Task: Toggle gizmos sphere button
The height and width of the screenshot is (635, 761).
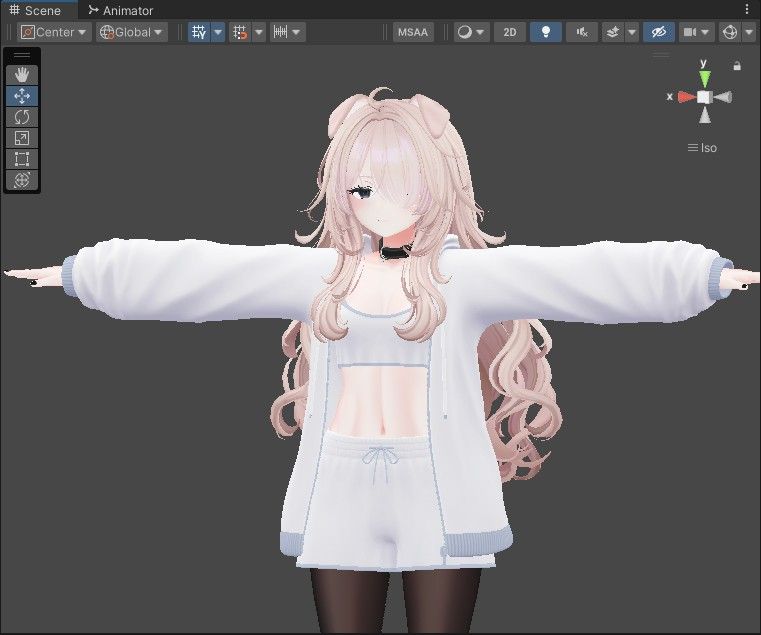Action: click(730, 32)
